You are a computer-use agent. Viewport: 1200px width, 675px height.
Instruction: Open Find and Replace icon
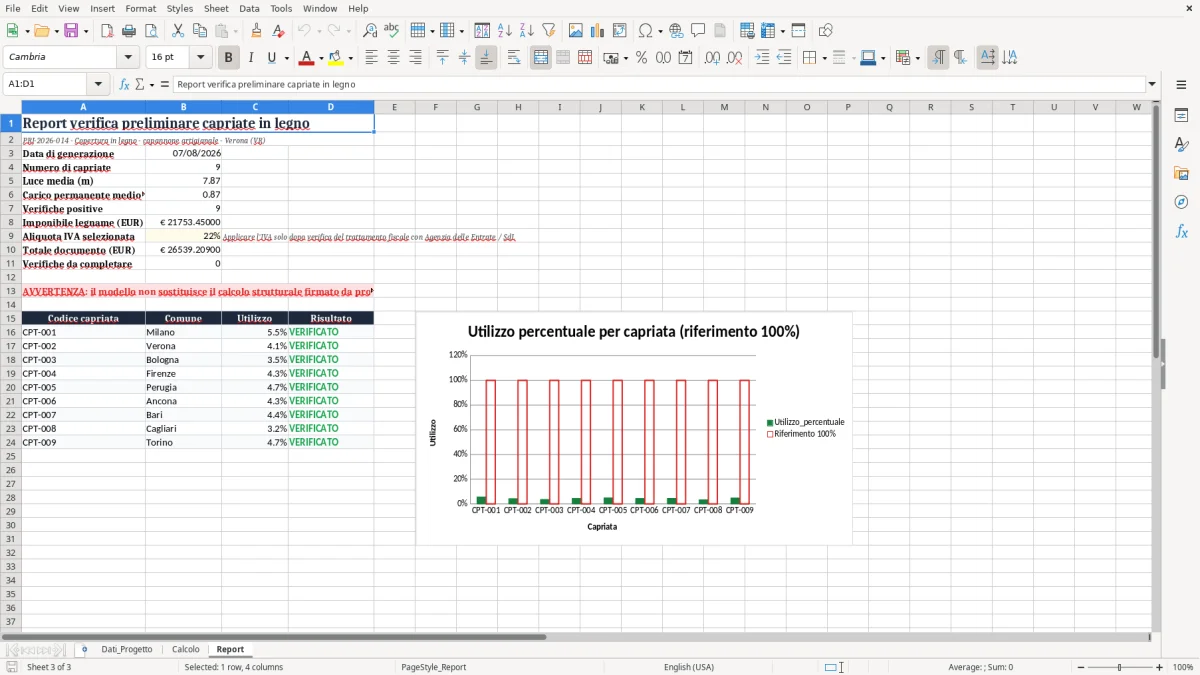370,31
